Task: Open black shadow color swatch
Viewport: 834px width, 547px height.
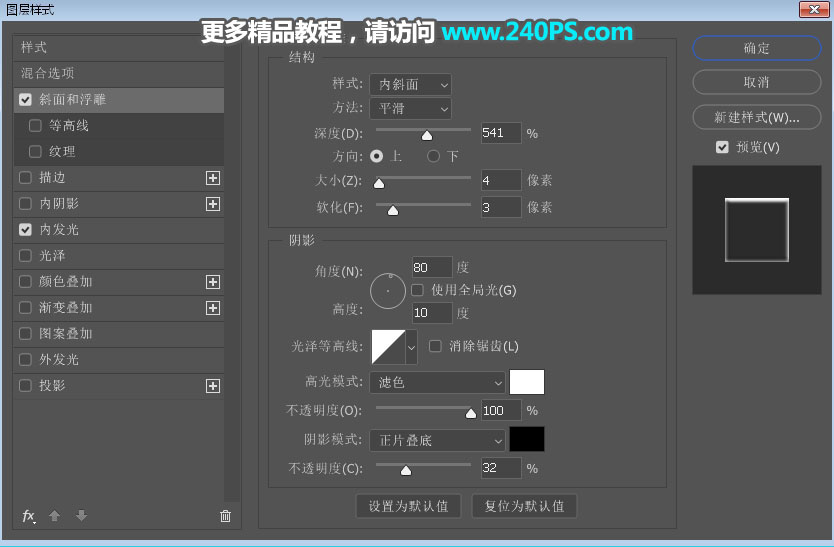Action: tap(527, 440)
